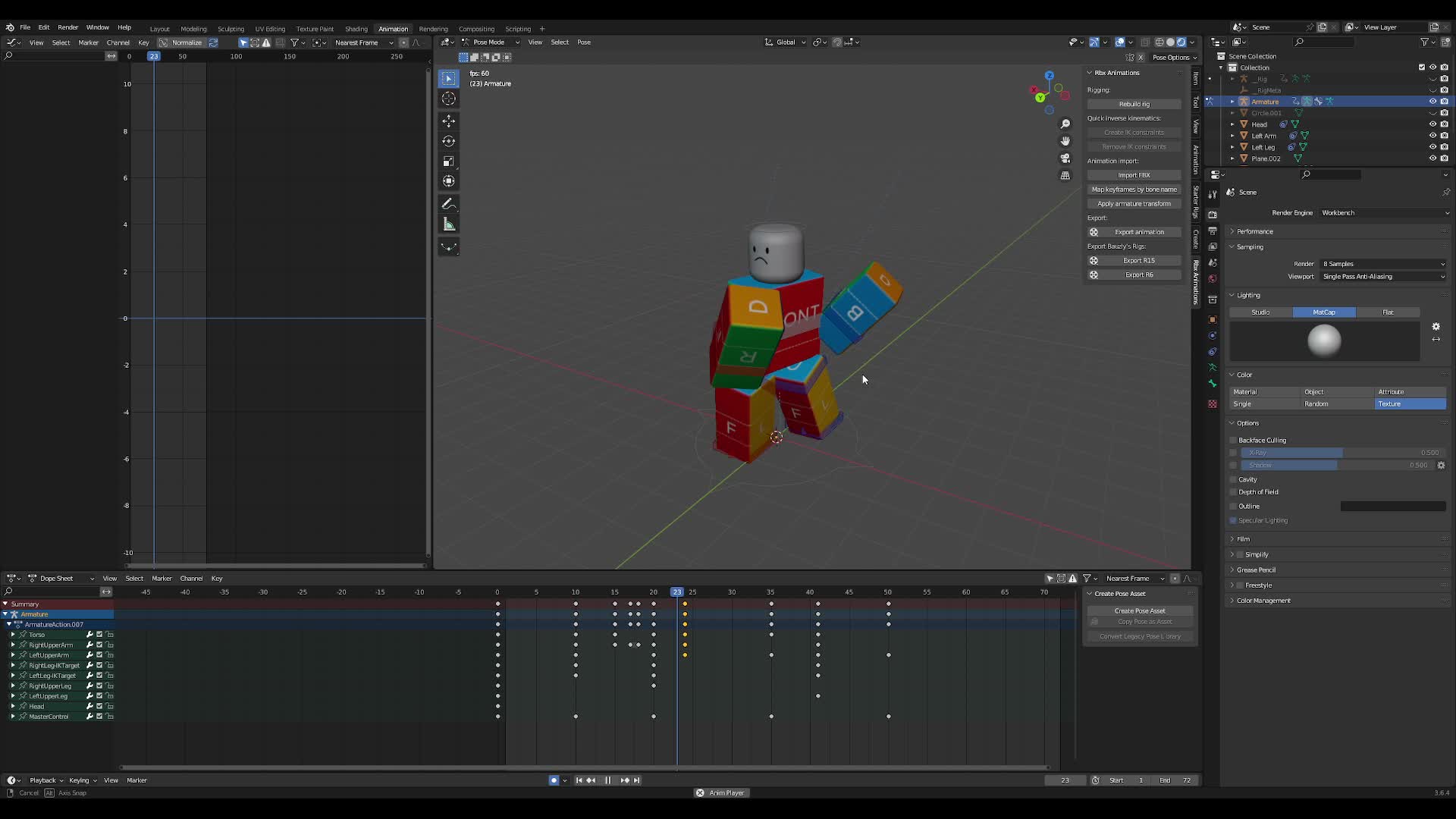This screenshot has width=1456, height=819.
Task: Enable the Outline checkbox
Action: tap(1233, 507)
